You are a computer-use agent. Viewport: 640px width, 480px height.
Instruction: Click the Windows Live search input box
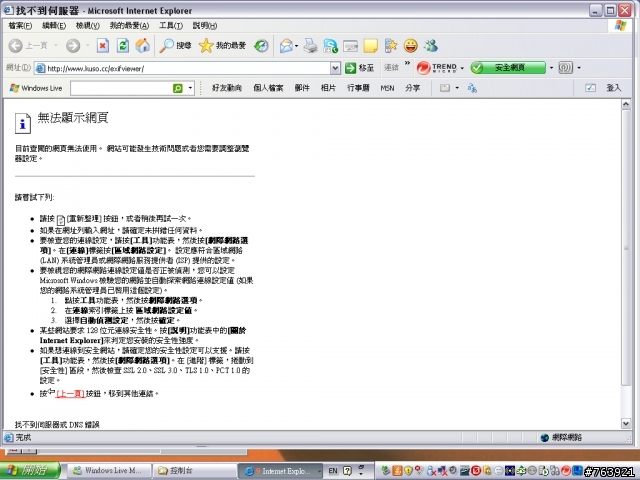click(121, 88)
